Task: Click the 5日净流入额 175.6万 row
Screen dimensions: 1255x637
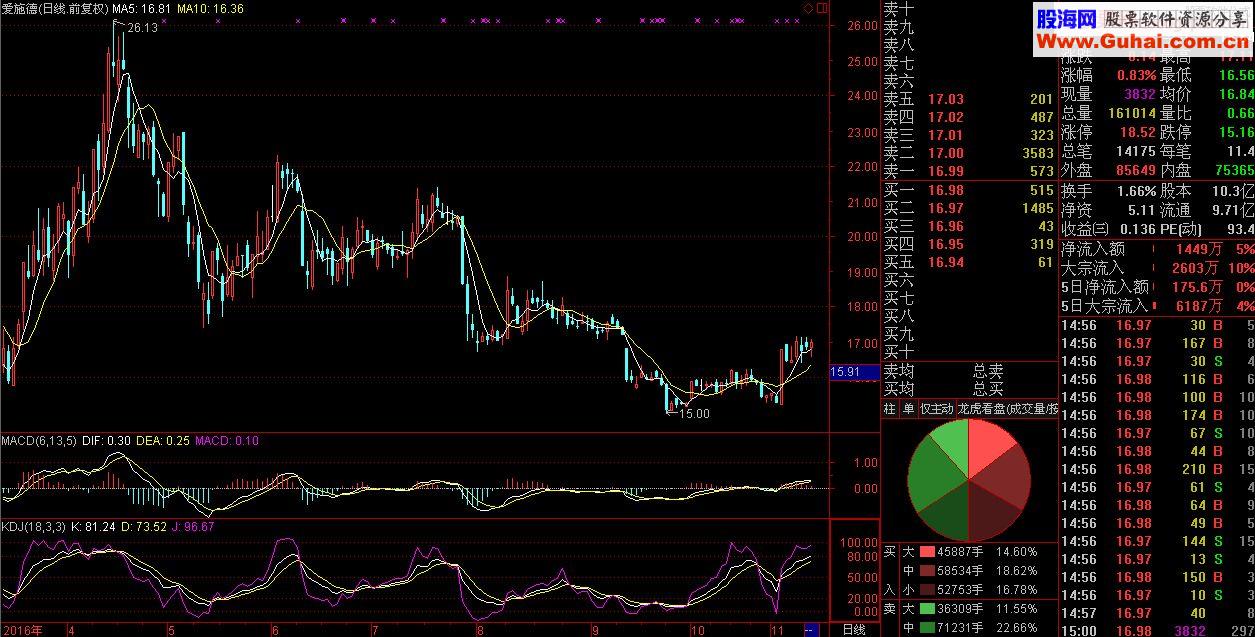Action: (1157, 287)
